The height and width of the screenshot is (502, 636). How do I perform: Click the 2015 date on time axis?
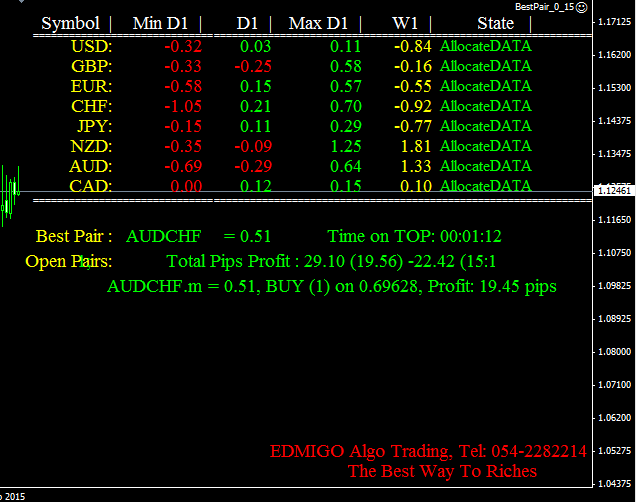[x=13, y=497]
